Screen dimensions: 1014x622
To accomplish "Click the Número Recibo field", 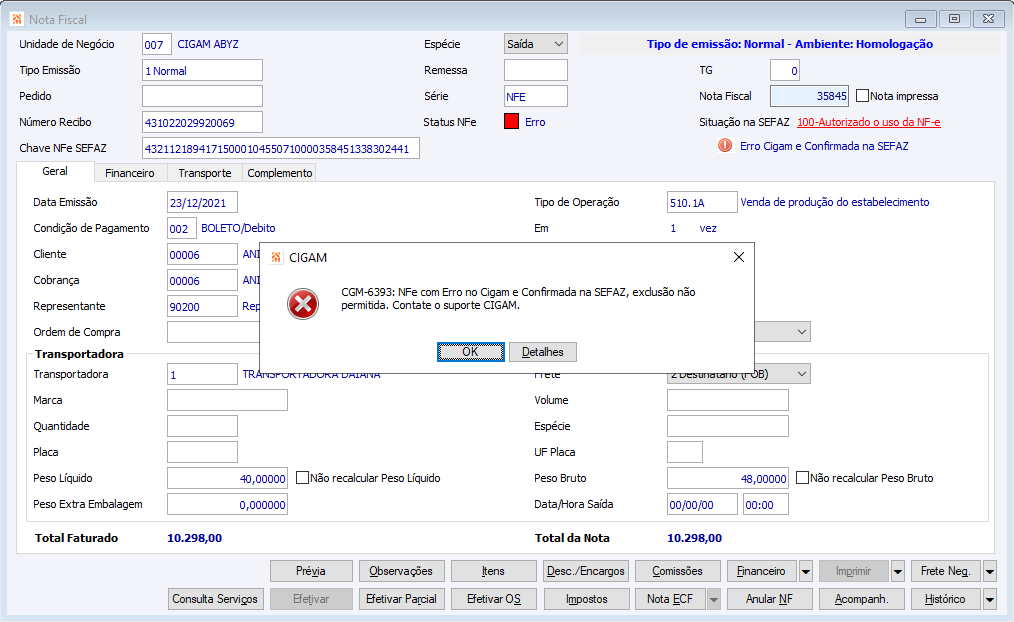I will [x=202, y=122].
